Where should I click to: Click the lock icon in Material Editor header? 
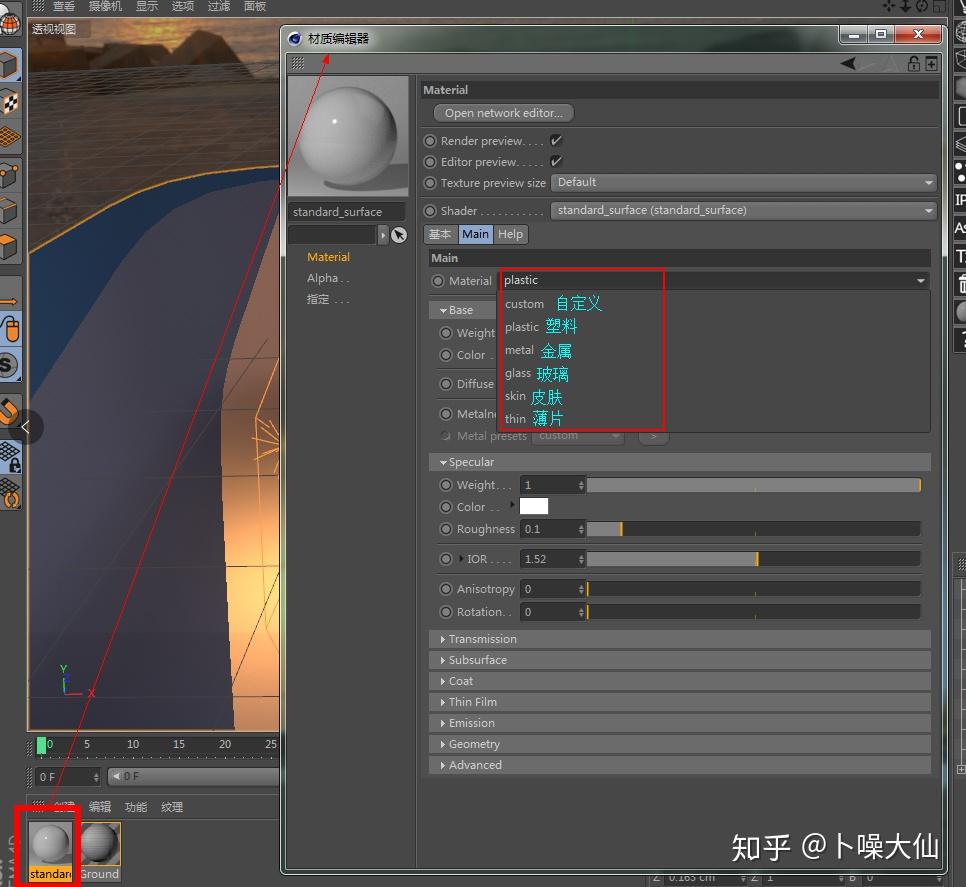pos(913,63)
